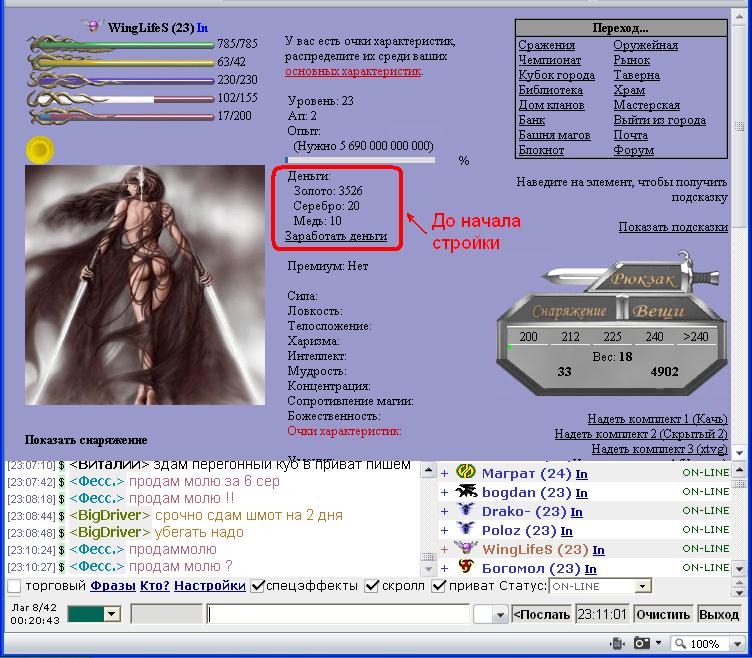Click bogdan's black dragon clan icon

[465, 492]
